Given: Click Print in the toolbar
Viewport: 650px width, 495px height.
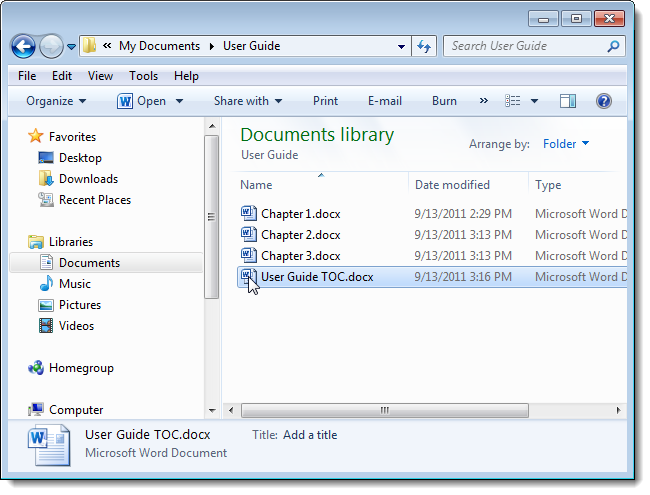Looking at the screenshot, I should click(325, 101).
